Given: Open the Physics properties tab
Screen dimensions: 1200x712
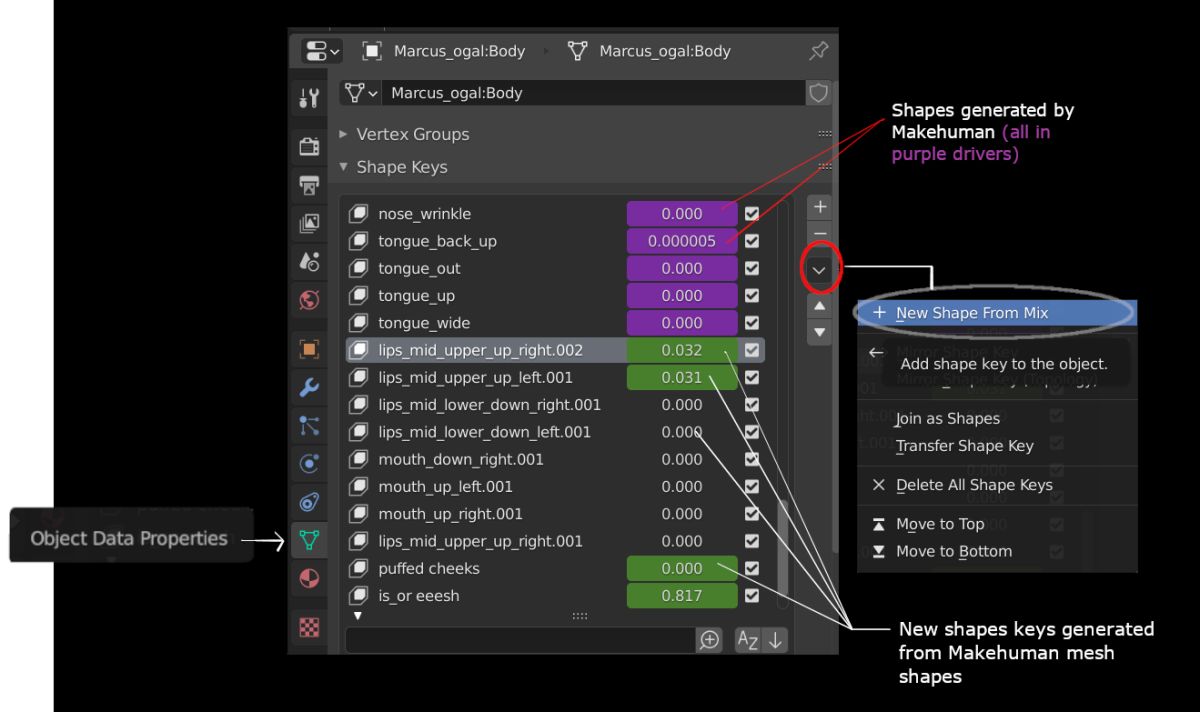Looking at the screenshot, I should pos(309,464).
